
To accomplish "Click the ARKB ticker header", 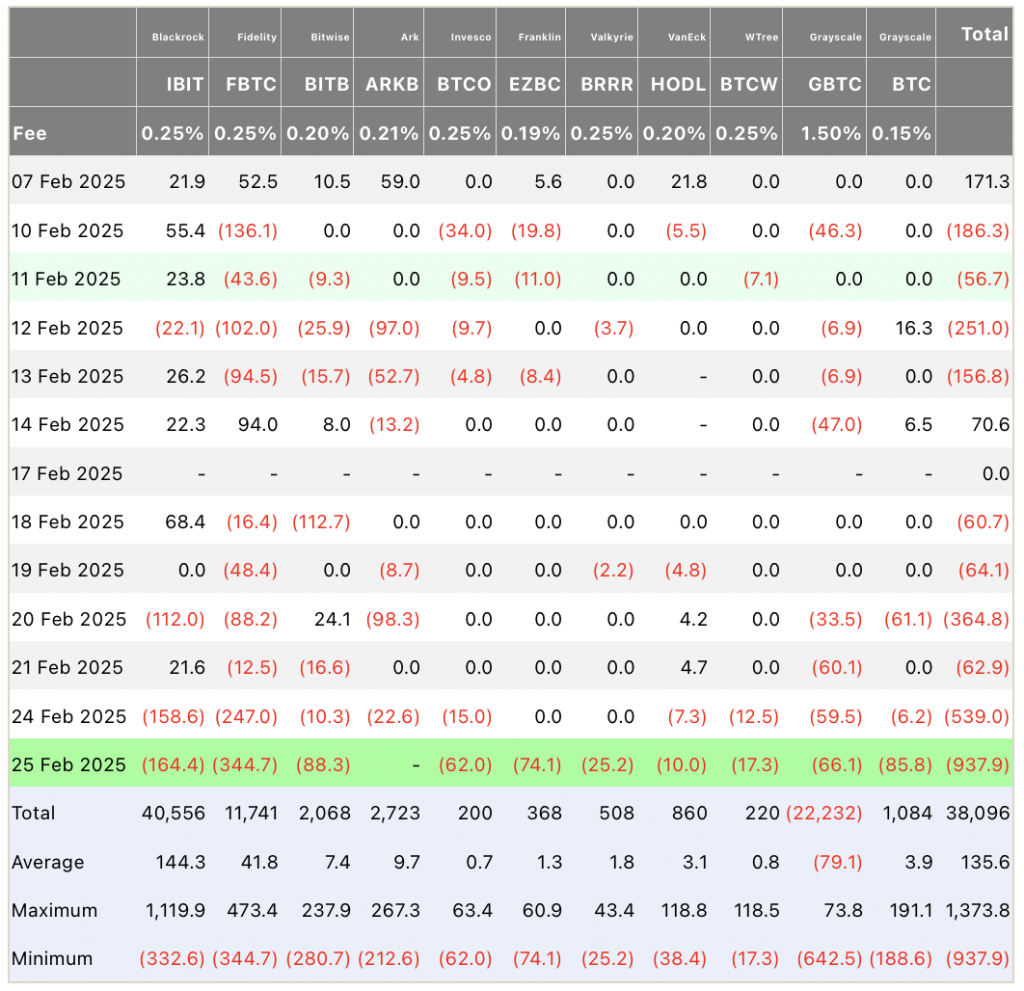I will [x=392, y=84].
